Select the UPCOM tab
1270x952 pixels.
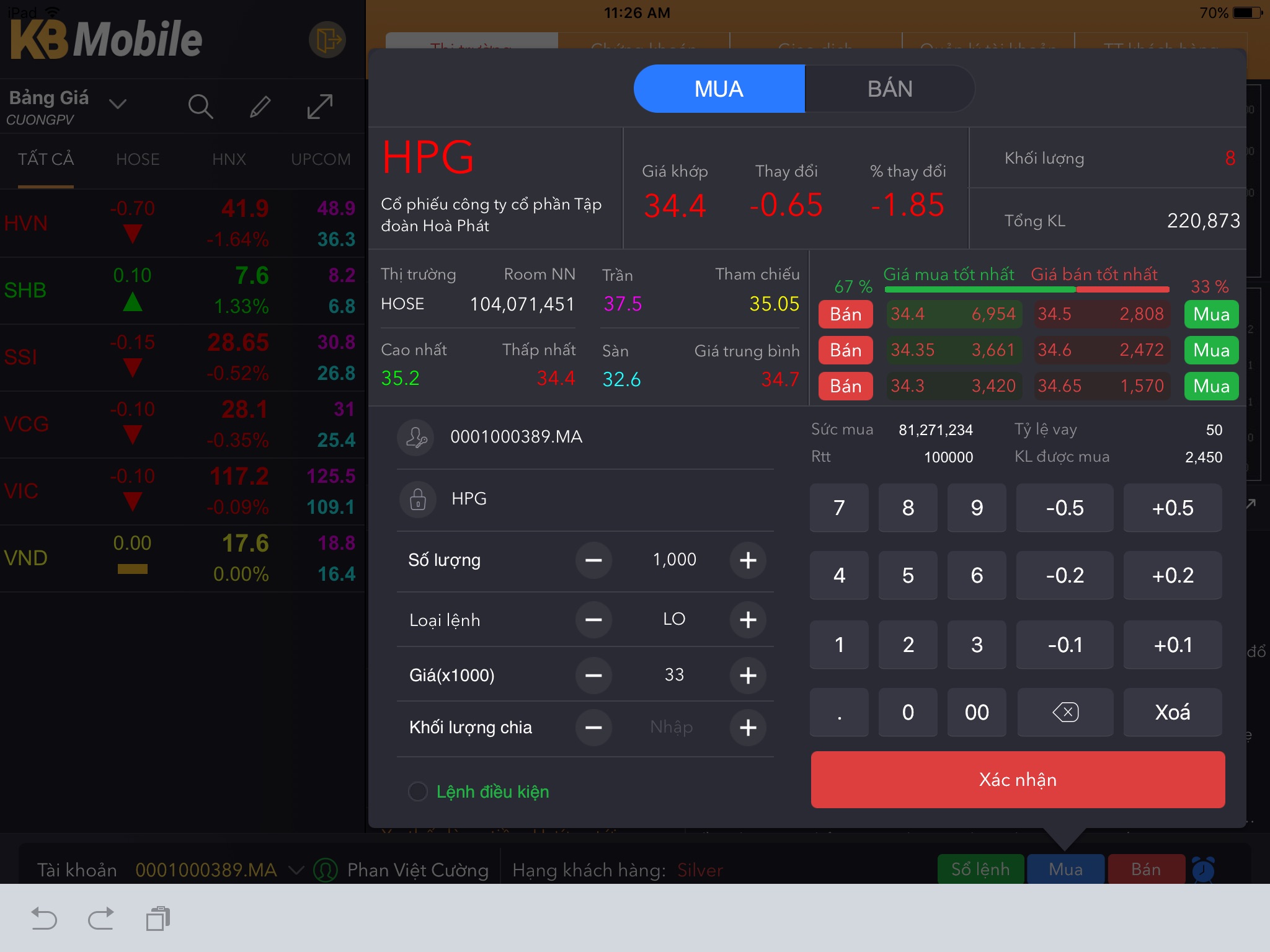[321, 160]
